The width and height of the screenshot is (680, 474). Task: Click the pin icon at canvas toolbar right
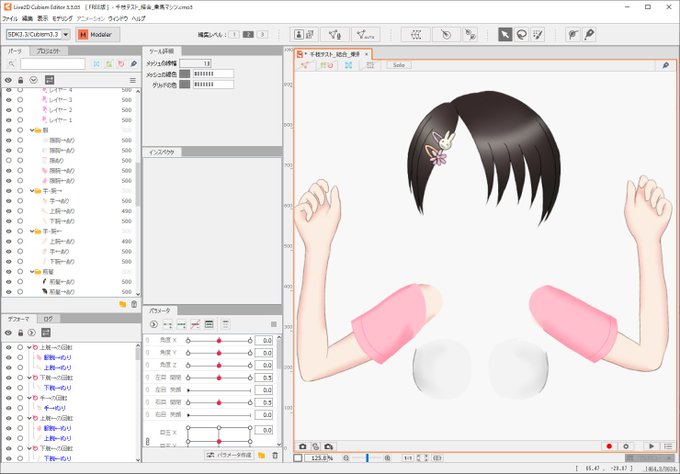pyautogui.click(x=665, y=65)
